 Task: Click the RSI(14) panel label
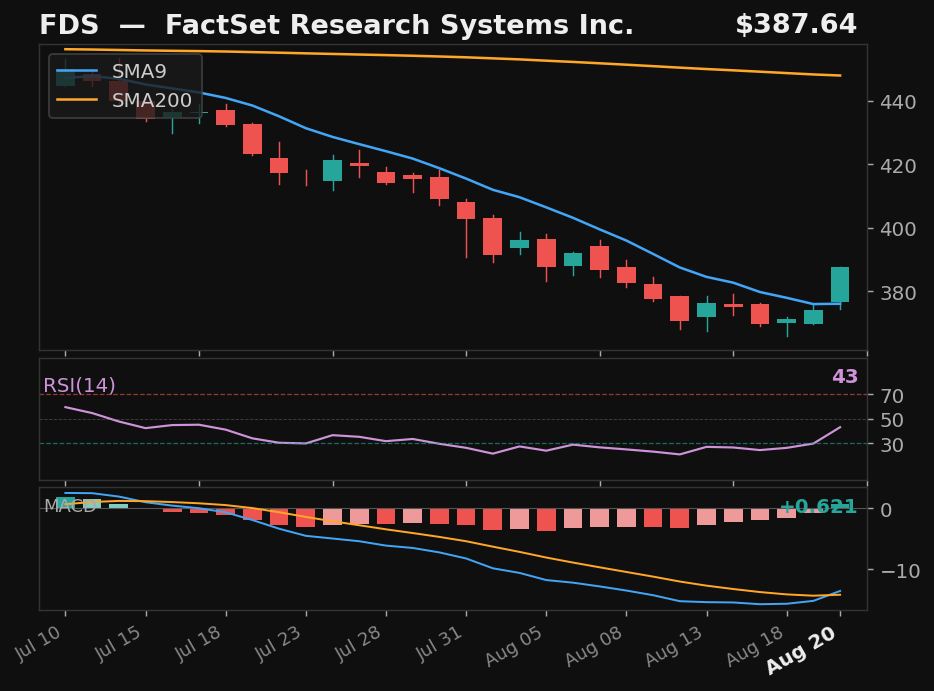pyautogui.click(x=79, y=385)
